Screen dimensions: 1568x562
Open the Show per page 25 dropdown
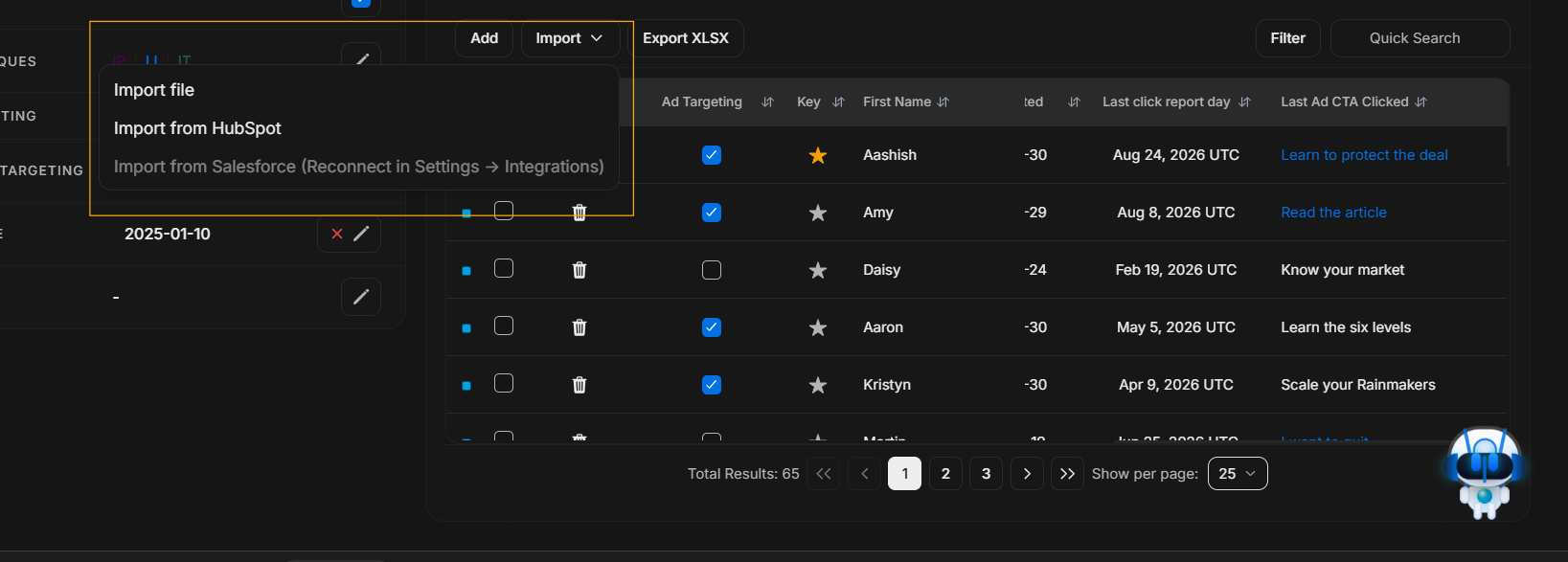[1238, 474]
